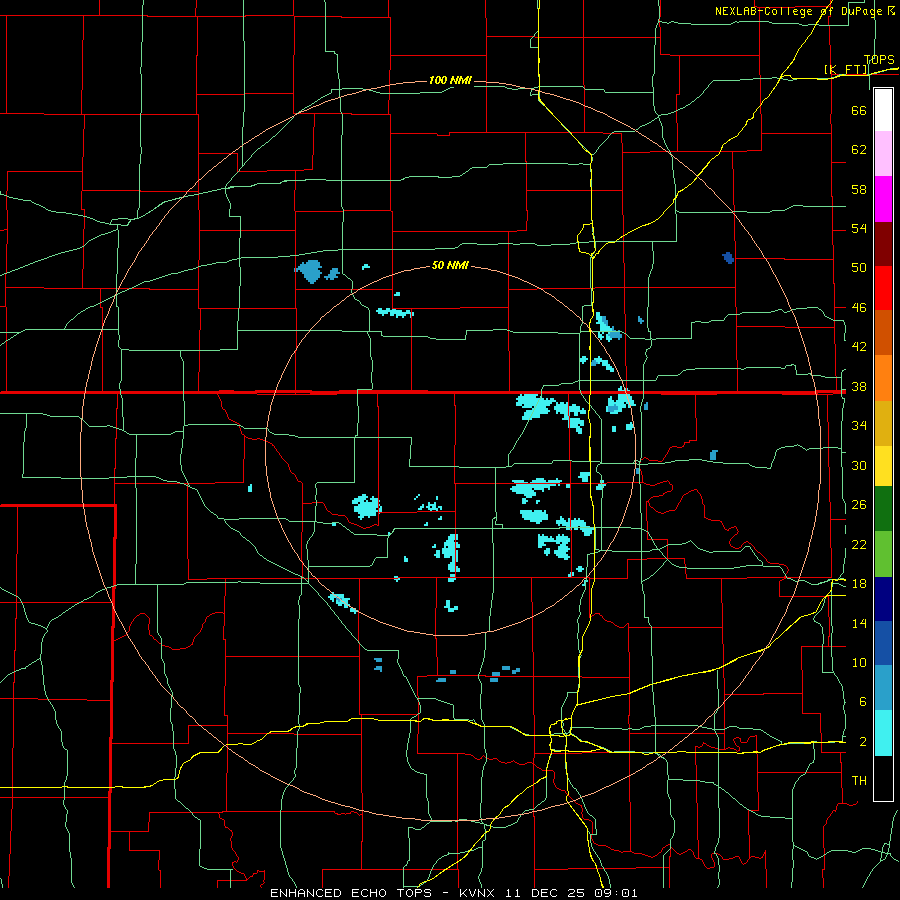Image resolution: width=900 pixels, height=900 pixels.
Task: Click the legend value '38'
Action: coord(859,387)
